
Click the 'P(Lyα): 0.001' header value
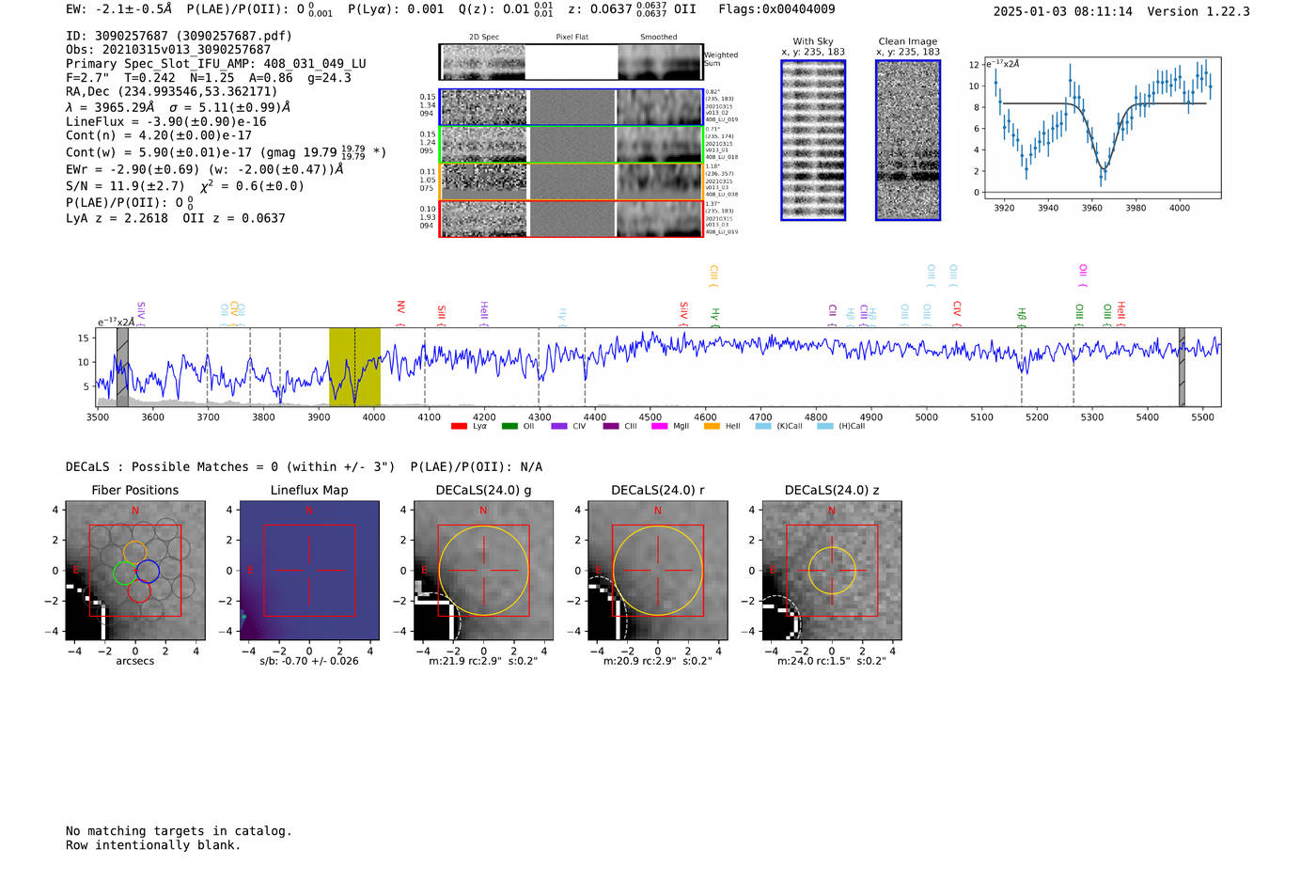[x=396, y=9]
